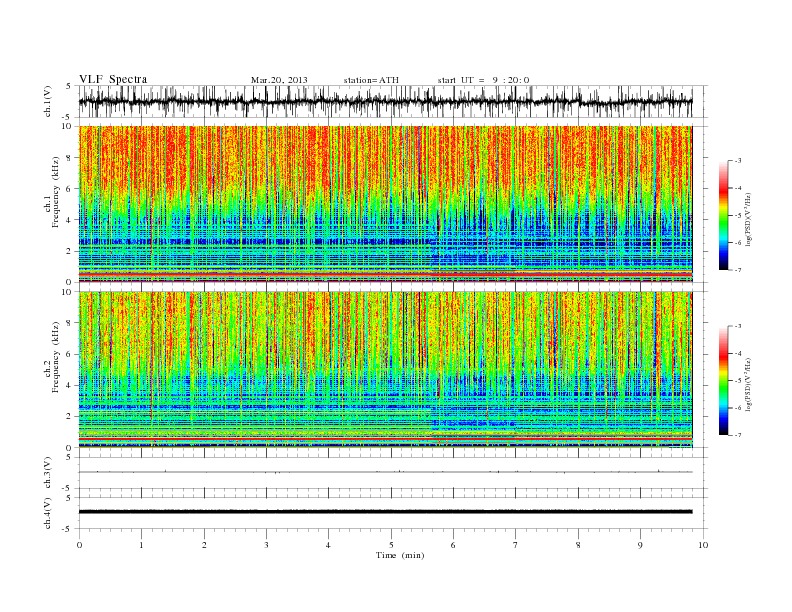Click the ch.3 voltage trace line
Screen dimensions: 792x612
[385, 472]
